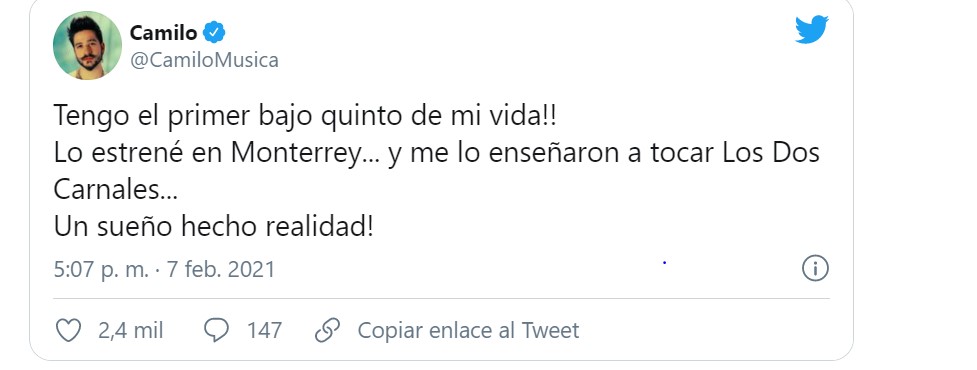Like the tweet with the heart icon
The height and width of the screenshot is (370, 977).
pos(69,330)
